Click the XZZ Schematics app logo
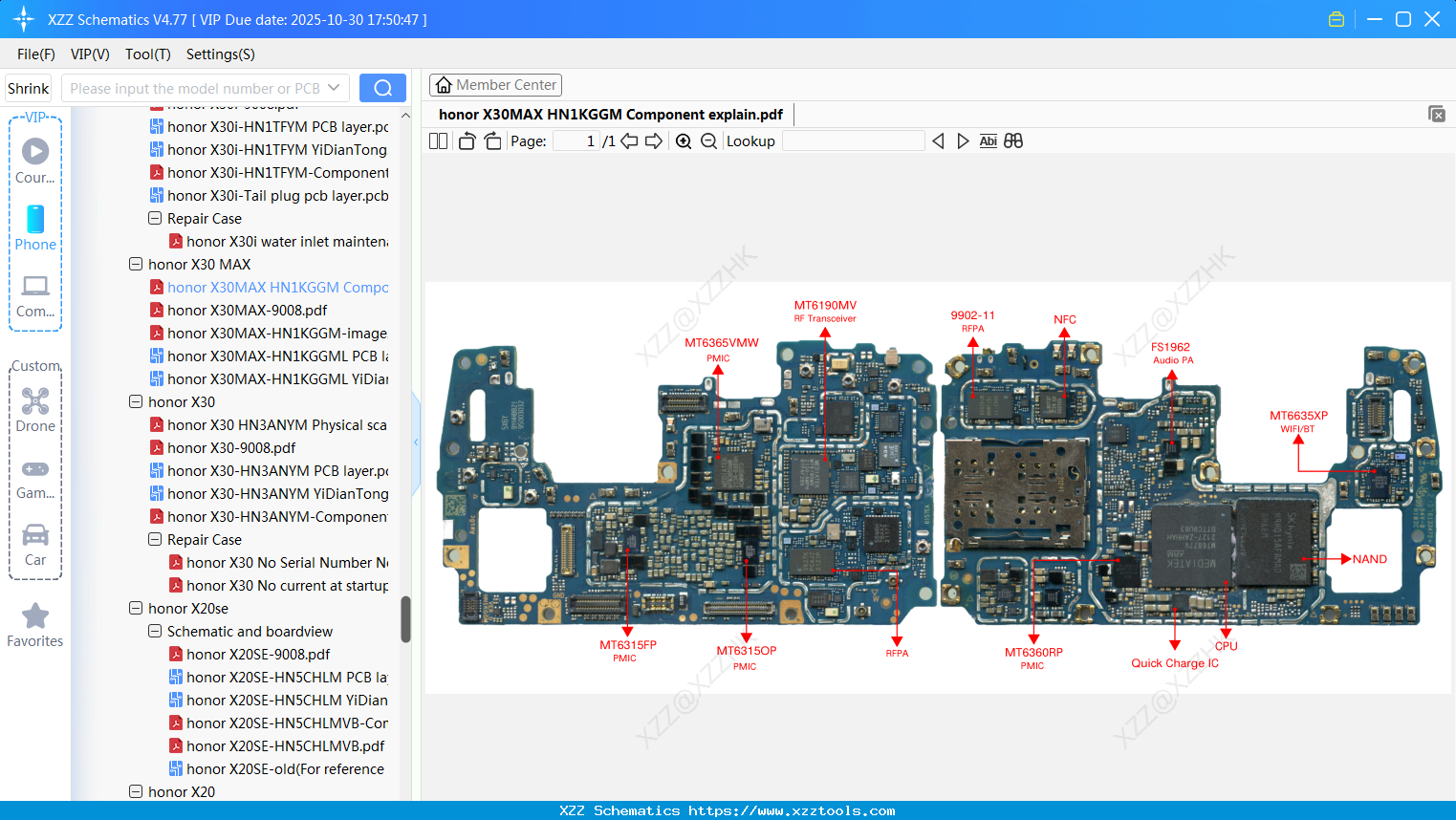Viewport: 1456px width, 820px height. coord(24,19)
